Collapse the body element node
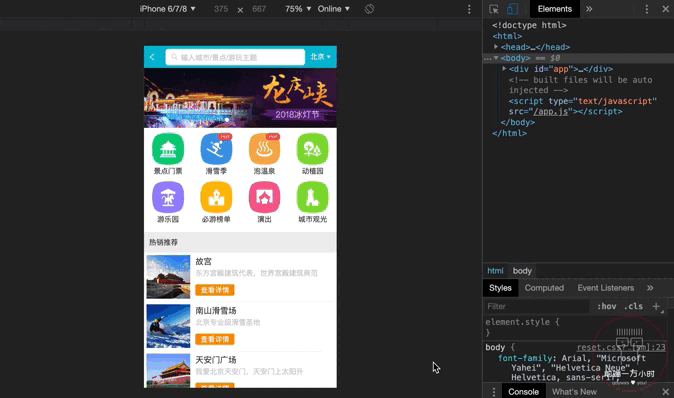The image size is (674, 398). 496,58
